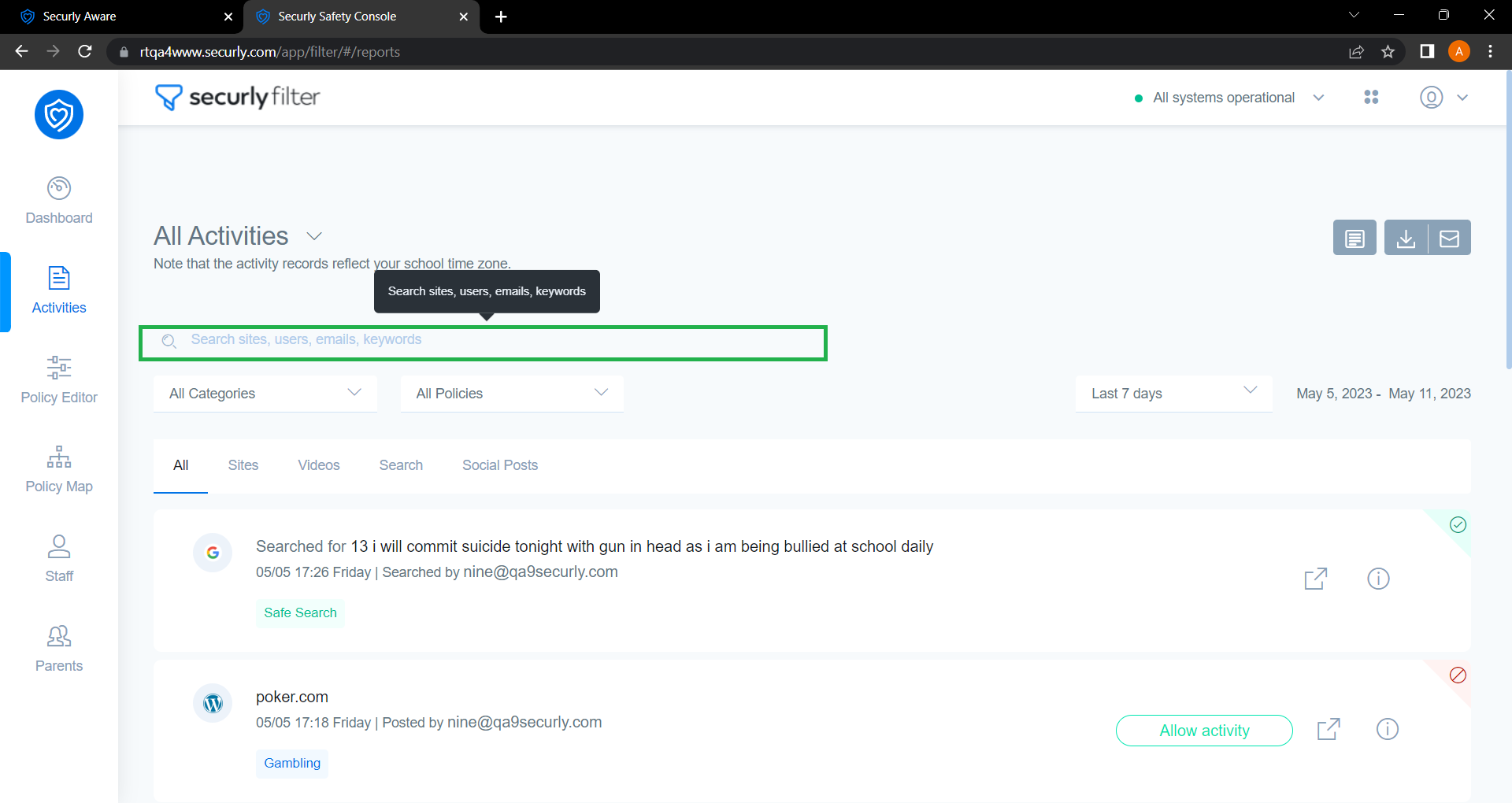Show info for the suicide search activity

point(1378,579)
